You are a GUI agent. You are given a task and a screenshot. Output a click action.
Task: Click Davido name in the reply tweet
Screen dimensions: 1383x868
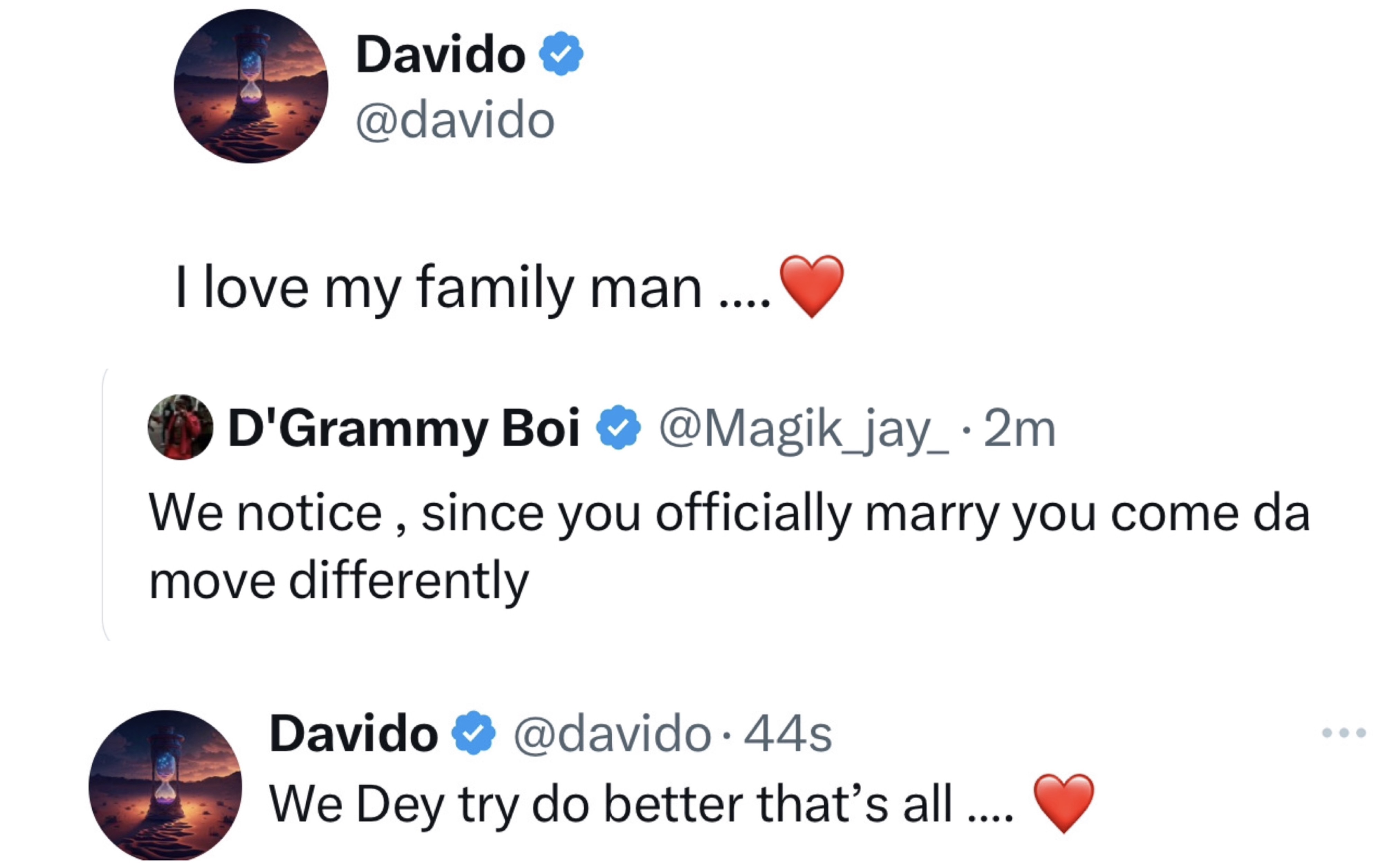pyautogui.click(x=354, y=734)
